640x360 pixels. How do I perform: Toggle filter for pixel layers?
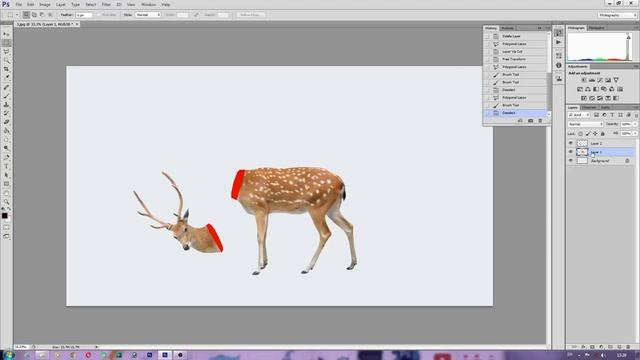point(596,115)
